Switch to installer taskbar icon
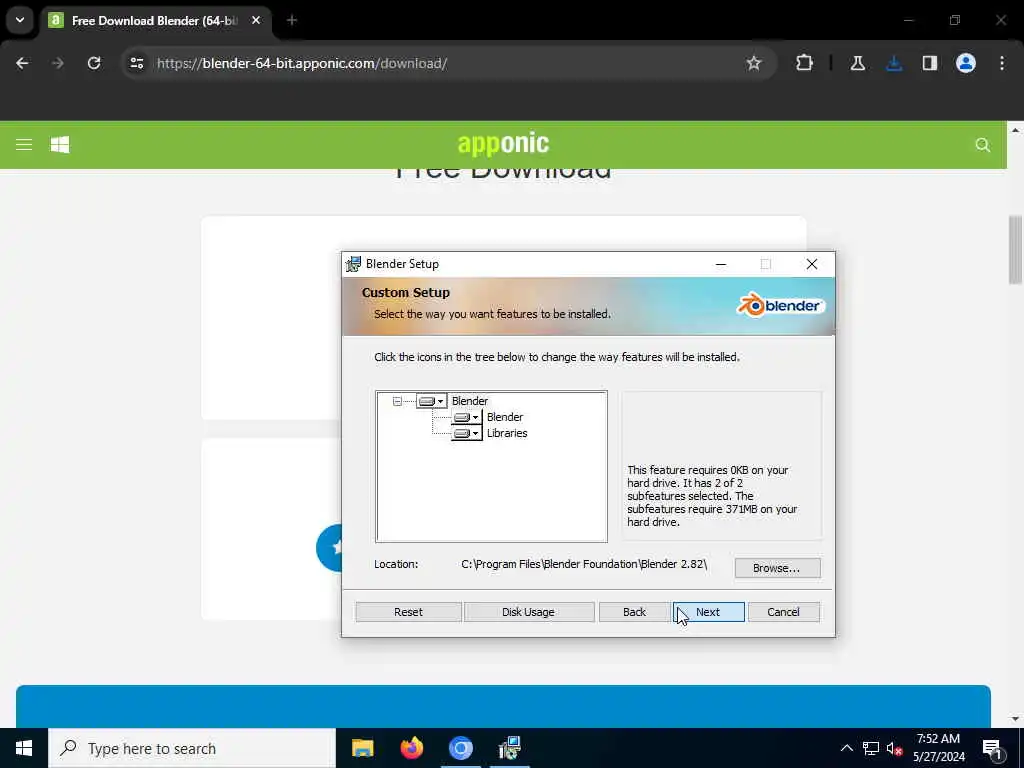 (x=509, y=748)
